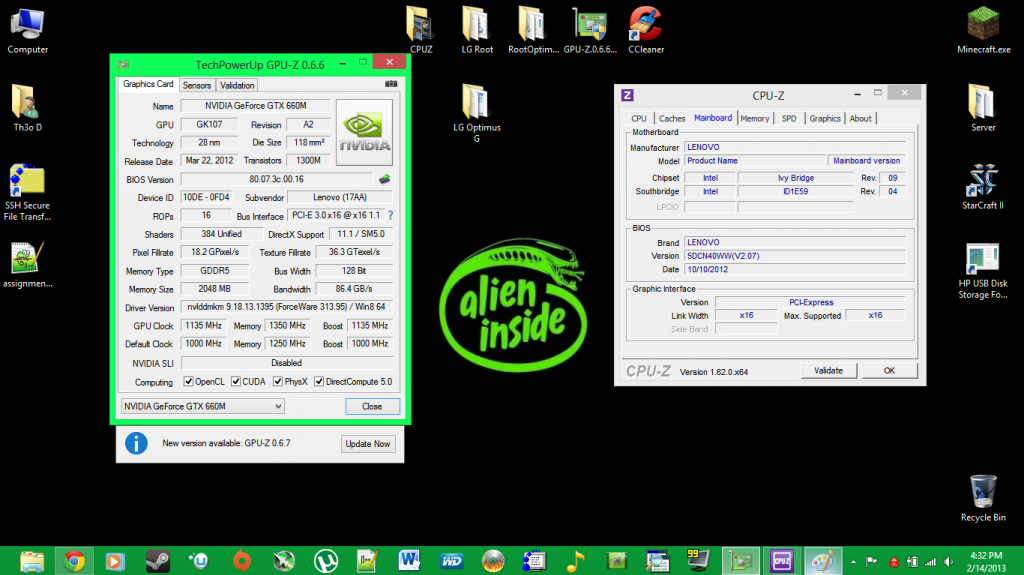Click the Close button in GPU-Z

pyautogui.click(x=372, y=406)
